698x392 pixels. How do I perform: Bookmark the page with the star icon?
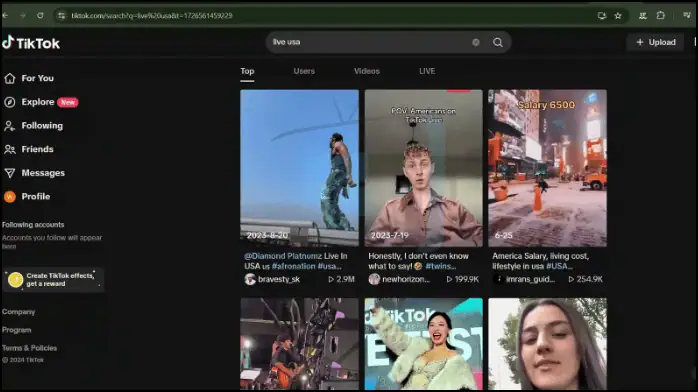tap(618, 16)
